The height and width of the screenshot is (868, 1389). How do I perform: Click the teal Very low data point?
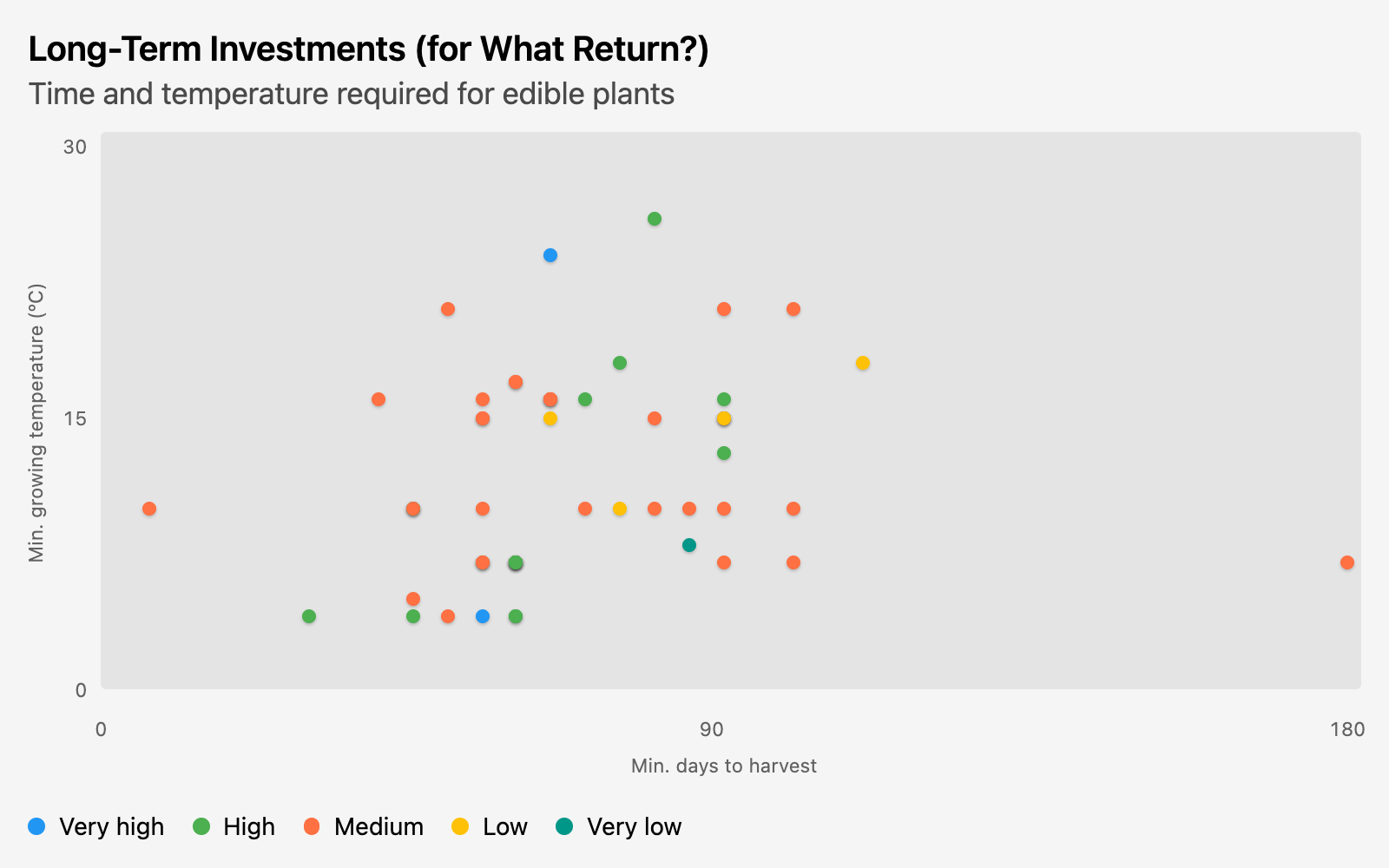tap(689, 545)
